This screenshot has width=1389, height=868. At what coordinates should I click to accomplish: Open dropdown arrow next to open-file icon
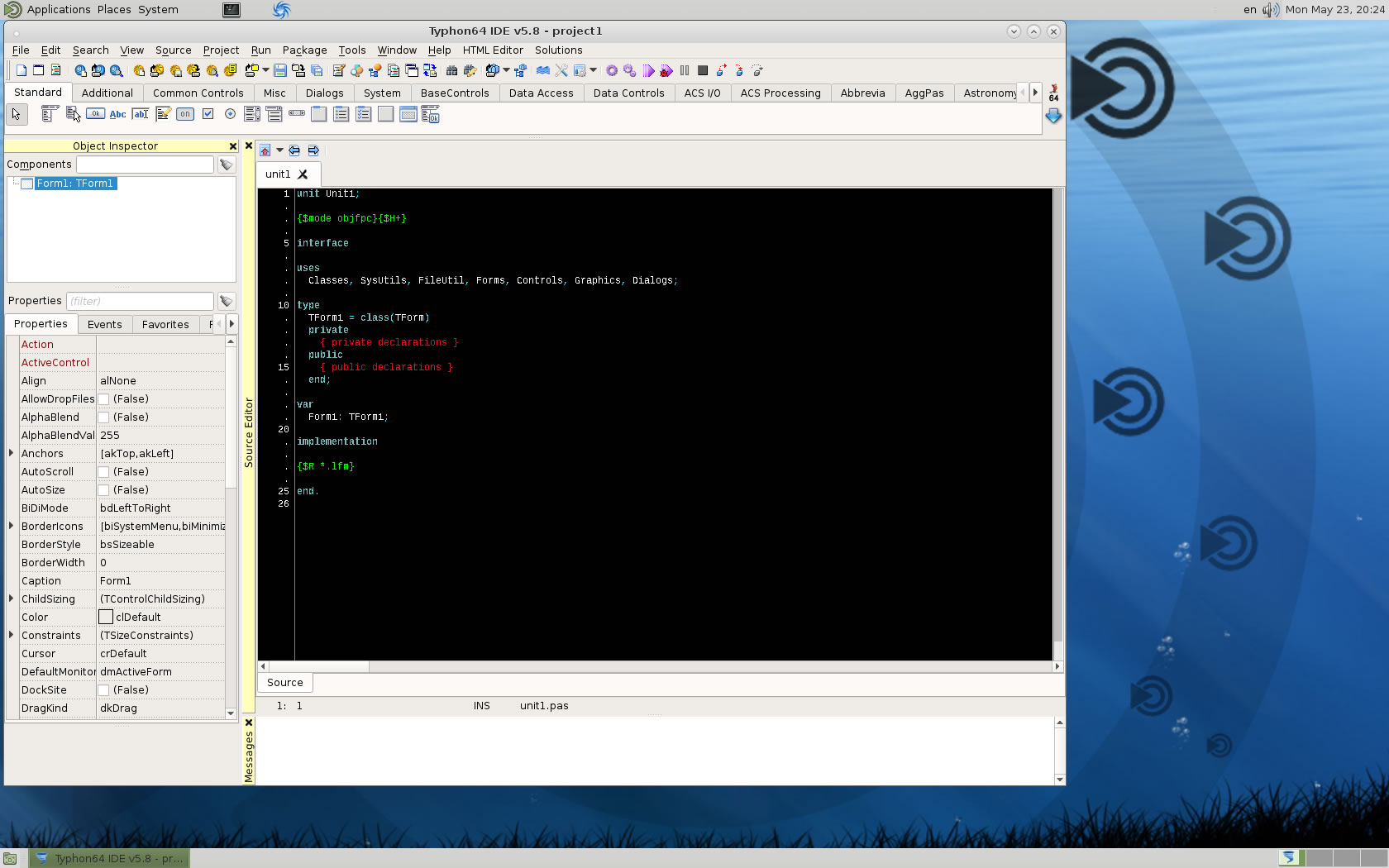(x=265, y=70)
